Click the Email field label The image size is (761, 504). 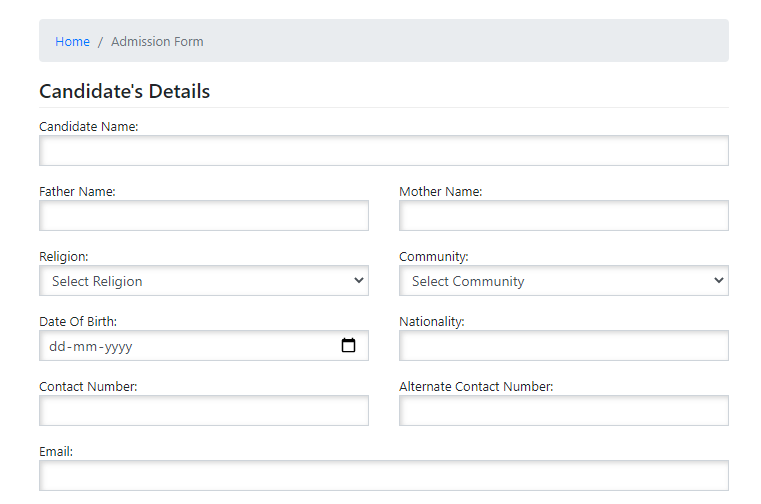pyautogui.click(x=56, y=452)
